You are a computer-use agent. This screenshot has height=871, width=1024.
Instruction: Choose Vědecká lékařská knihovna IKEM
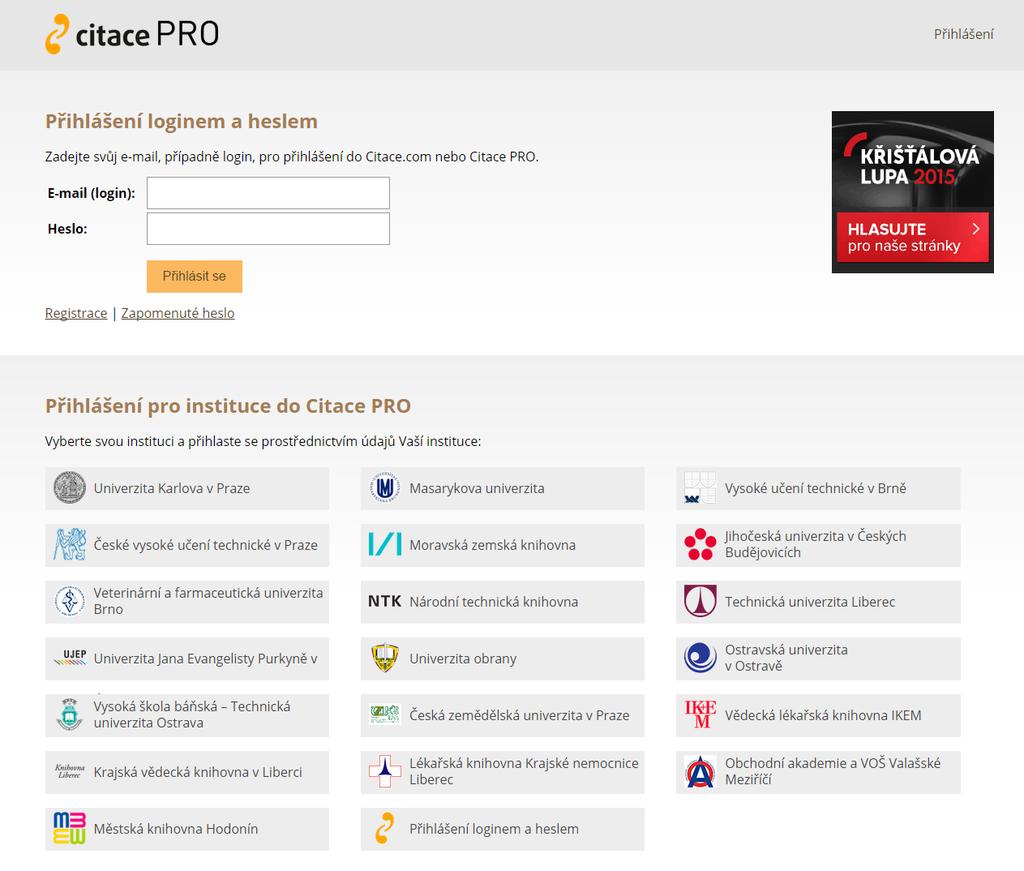click(818, 716)
